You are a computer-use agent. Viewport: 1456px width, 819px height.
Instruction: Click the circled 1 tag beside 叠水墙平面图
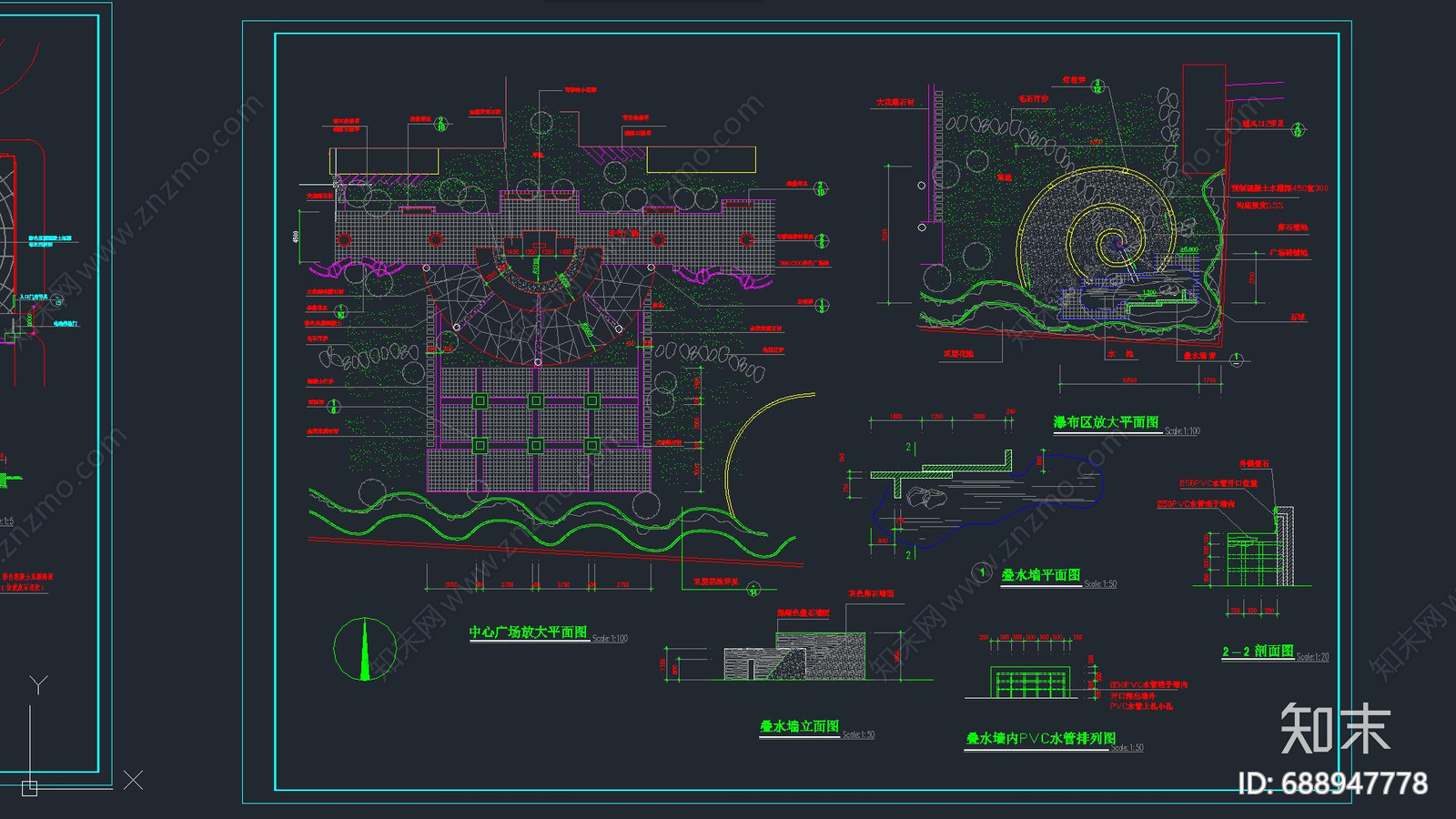982,572
